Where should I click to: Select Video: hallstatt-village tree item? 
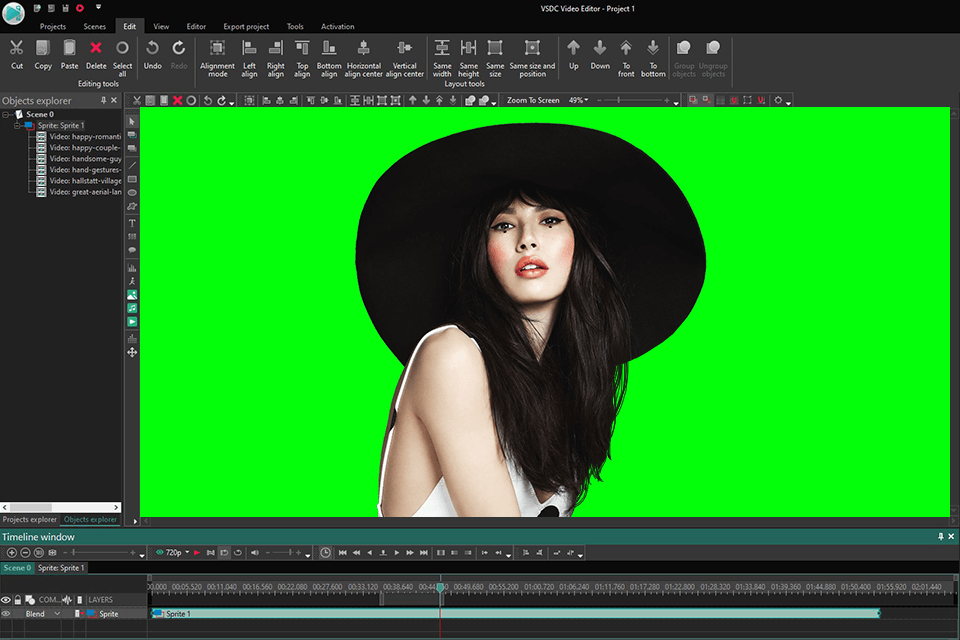[x=79, y=181]
